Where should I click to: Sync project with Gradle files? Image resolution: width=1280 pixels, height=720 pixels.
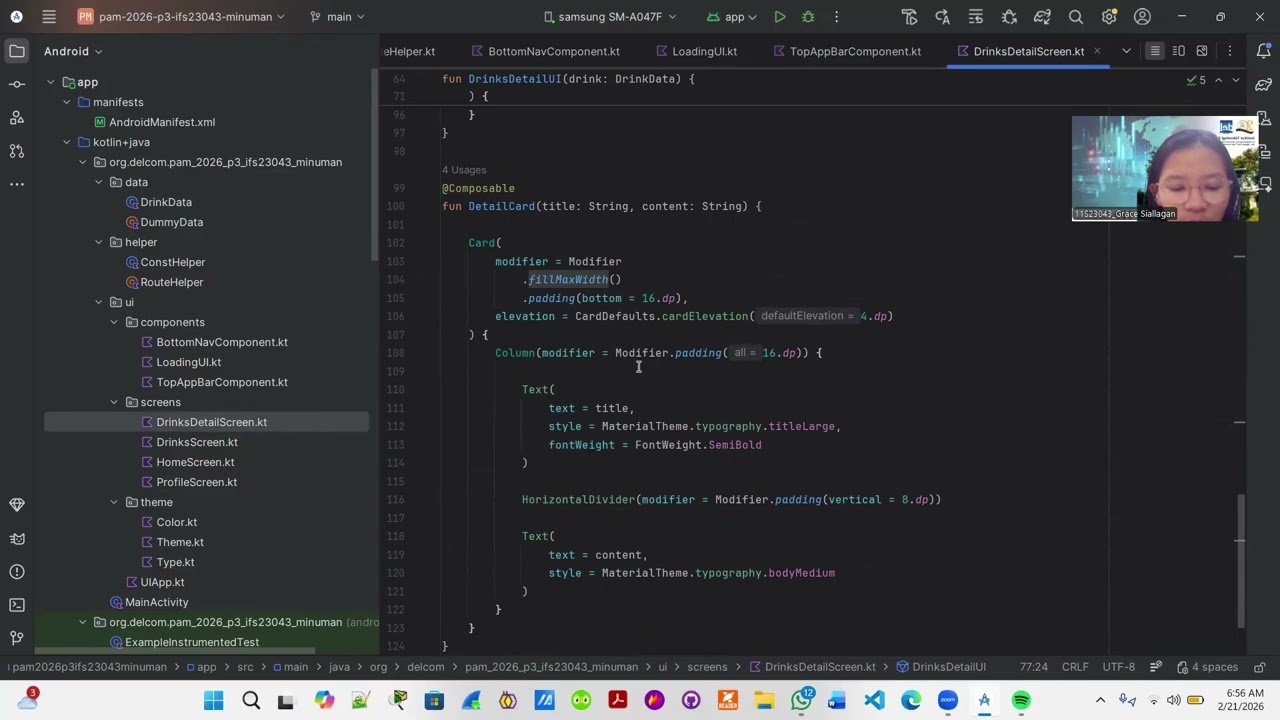[x=1042, y=17]
